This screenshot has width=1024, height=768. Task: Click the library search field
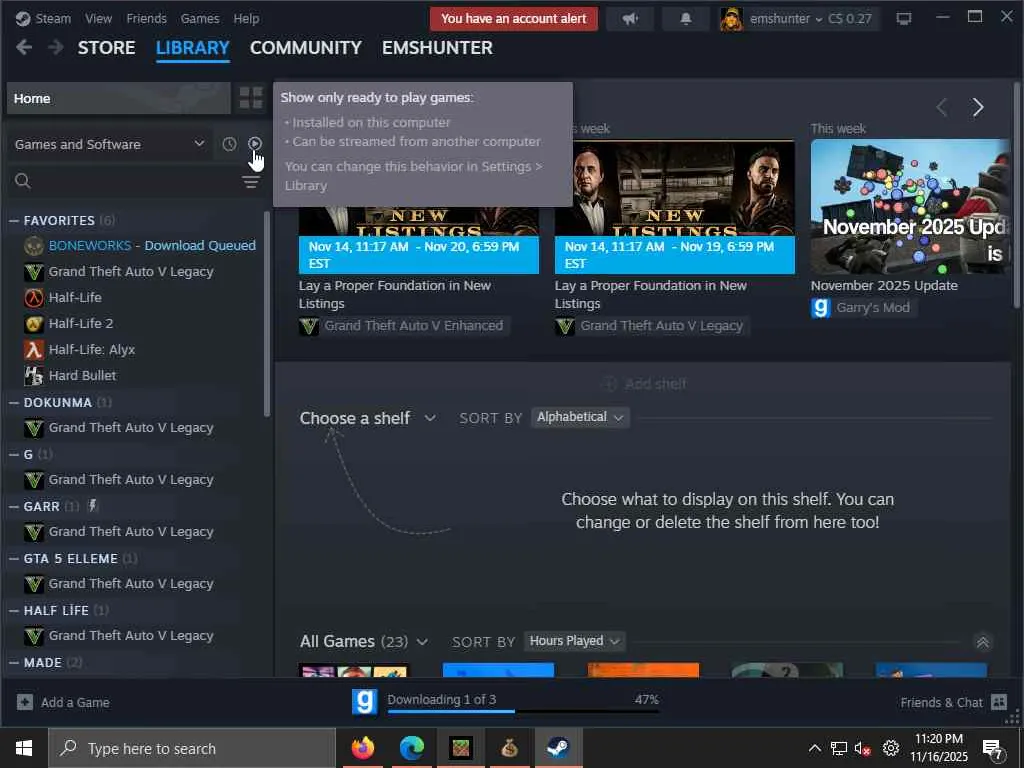(x=124, y=181)
